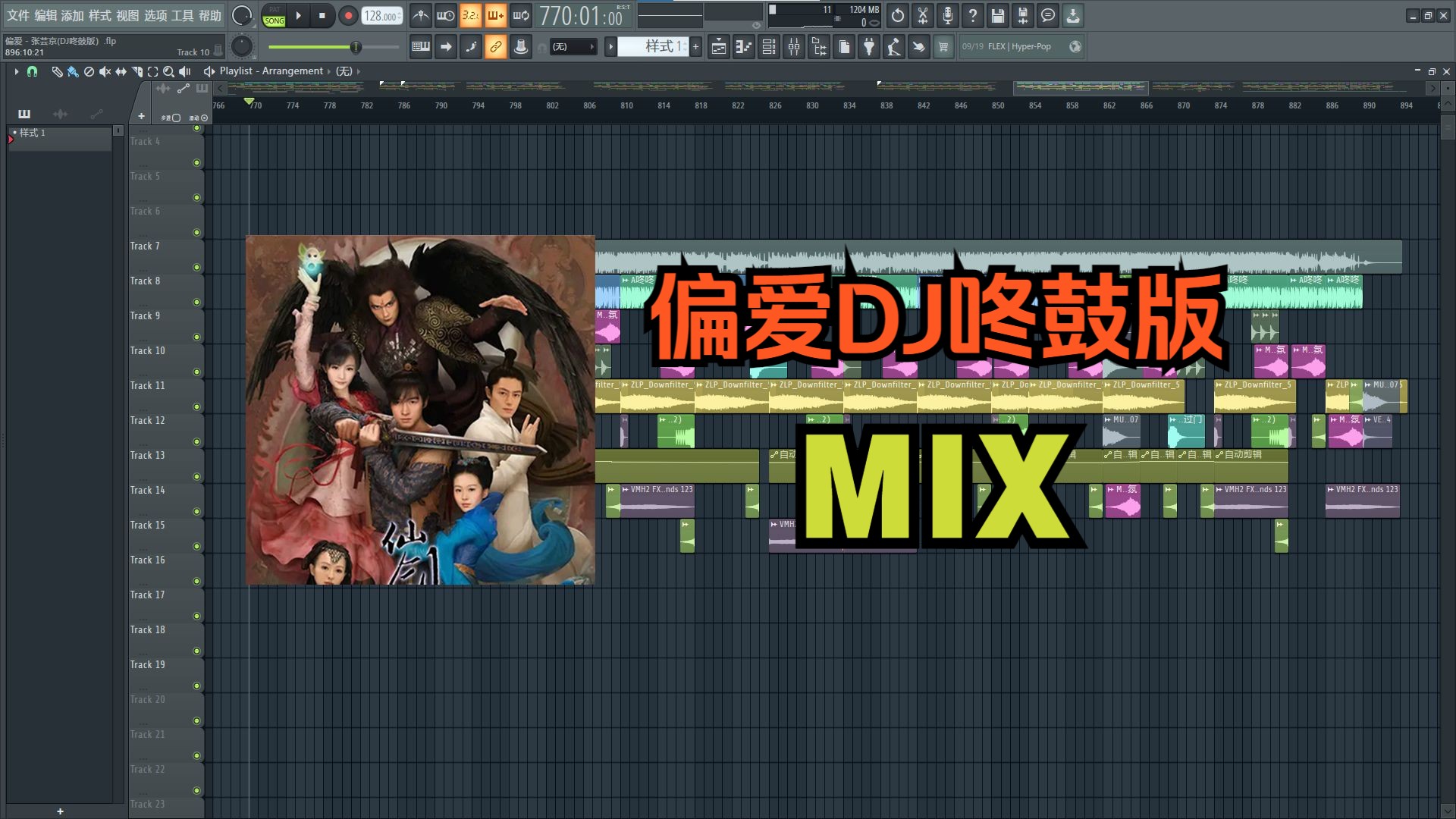Select the playlist Zoom tool
This screenshot has width=1456, height=819.
168,71
